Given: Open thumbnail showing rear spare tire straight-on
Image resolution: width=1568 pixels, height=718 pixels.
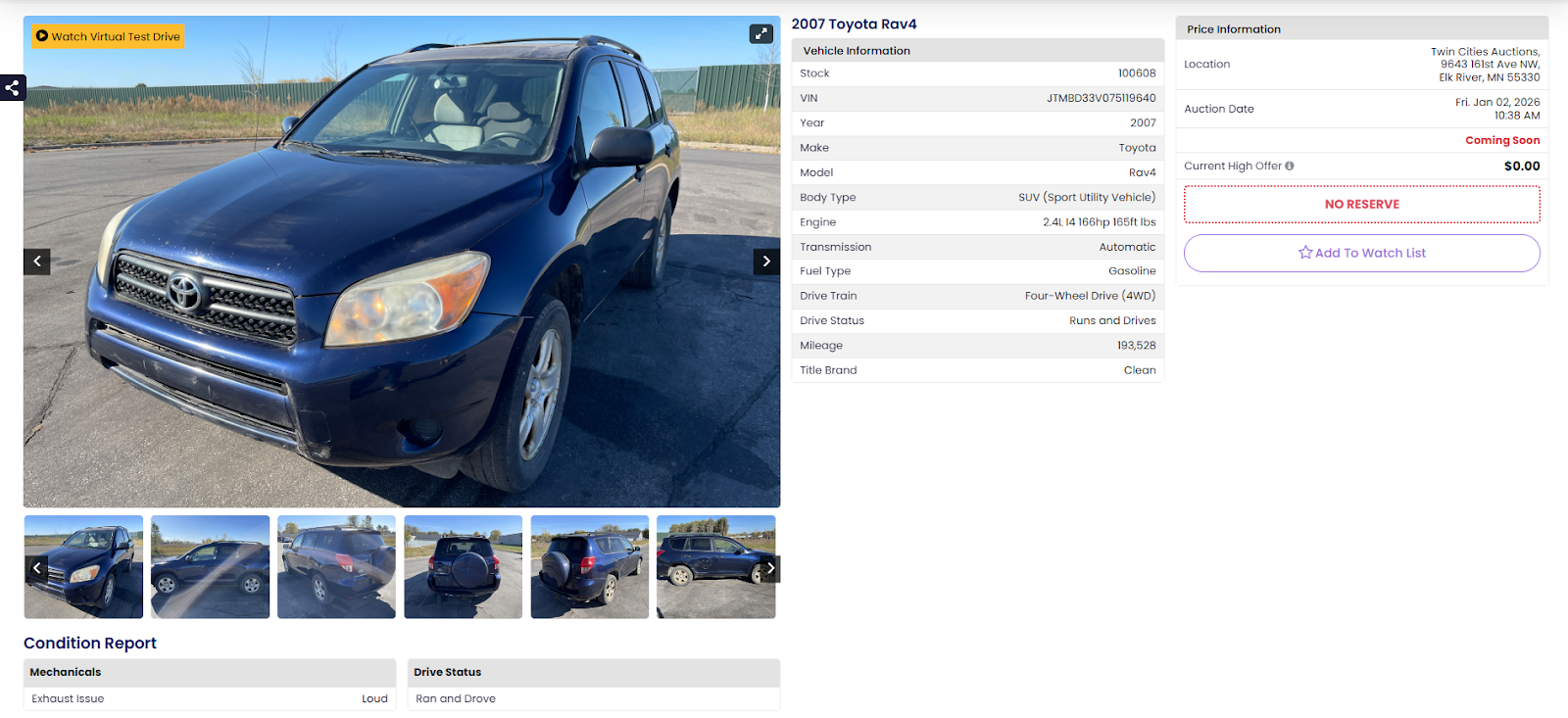Looking at the screenshot, I should click(463, 567).
